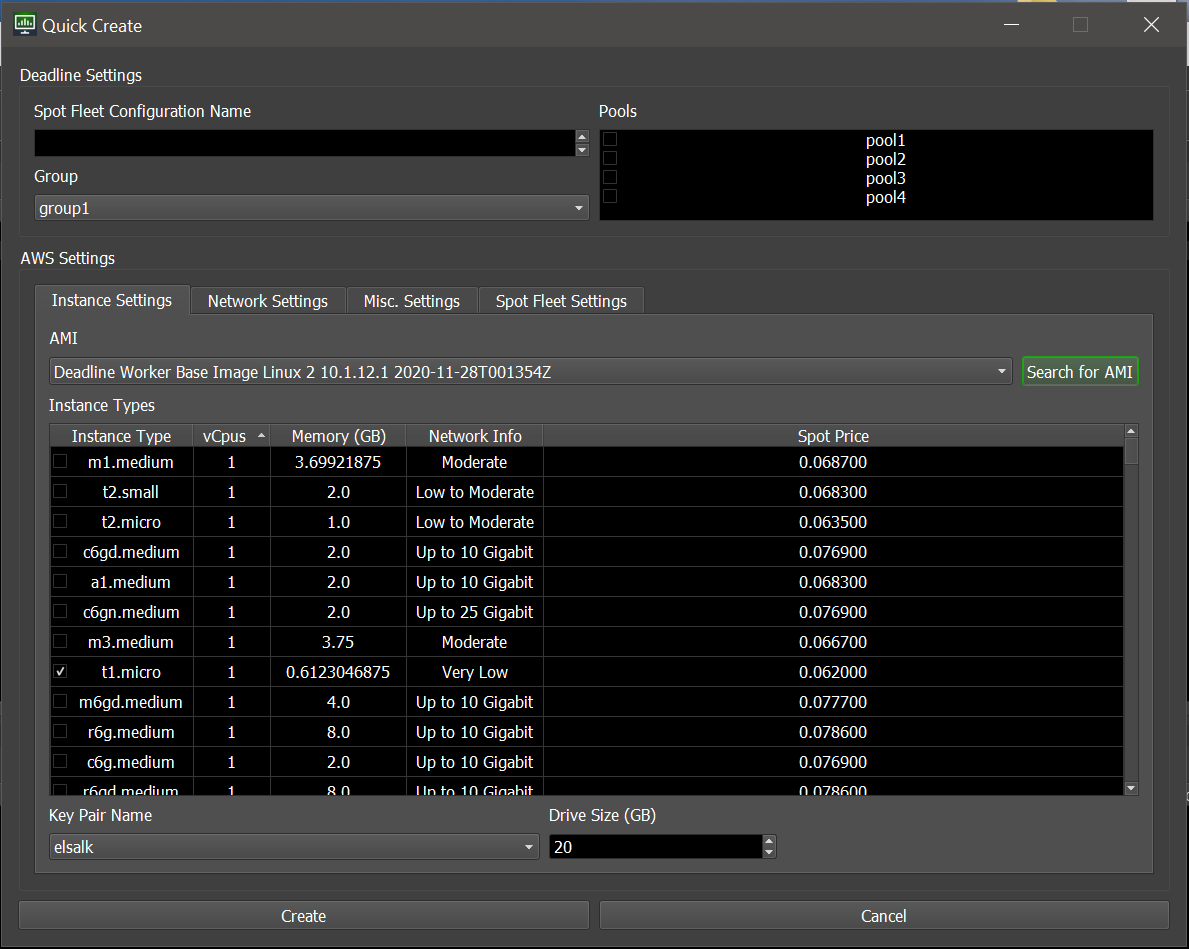
Task: Click the c6gn.medium Up to 25 Gigabit cell
Action: 475,612
